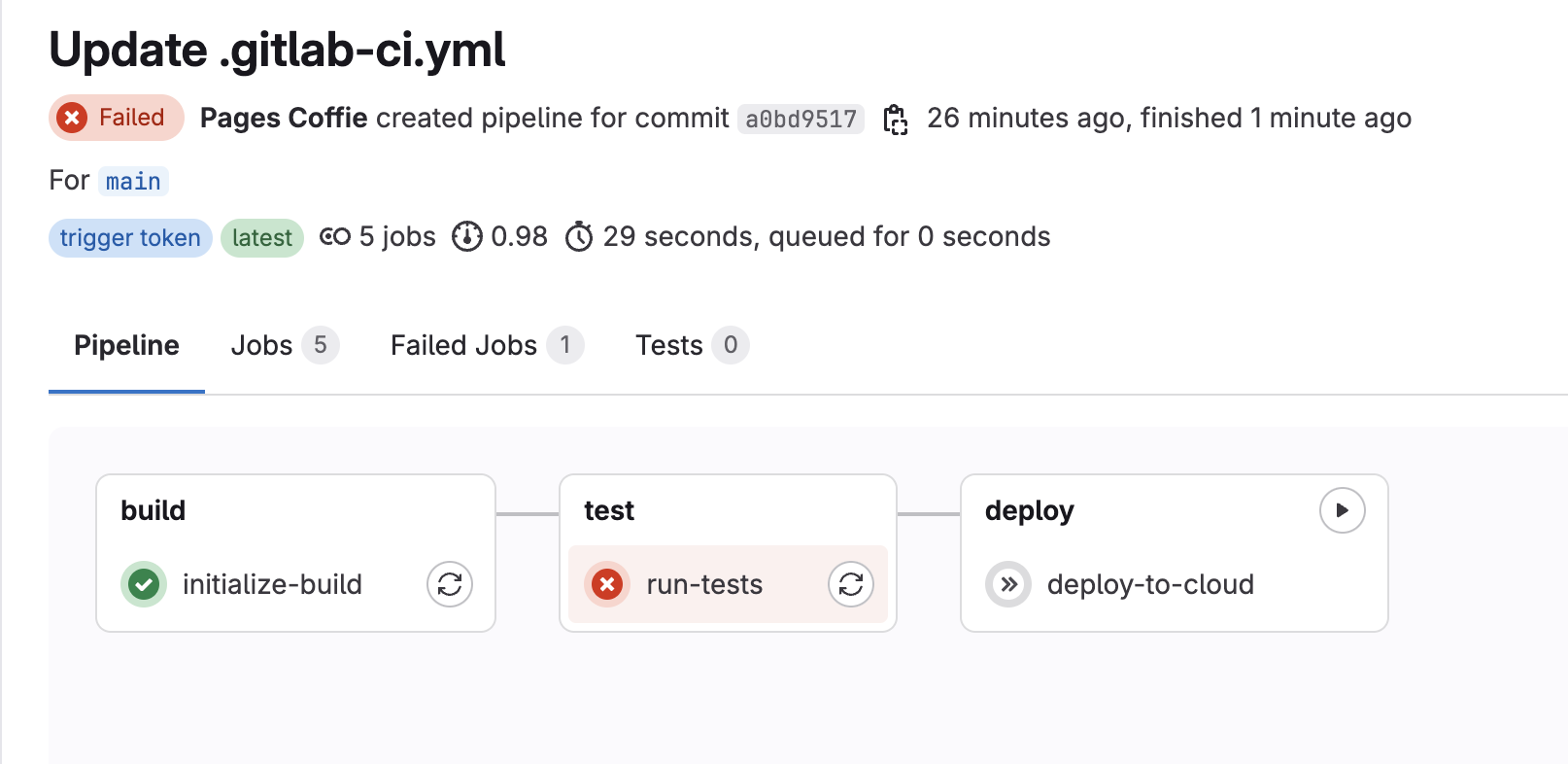Viewport: 1568px width, 764px height.
Task: Switch to the Pipeline tab
Action: coord(126,346)
